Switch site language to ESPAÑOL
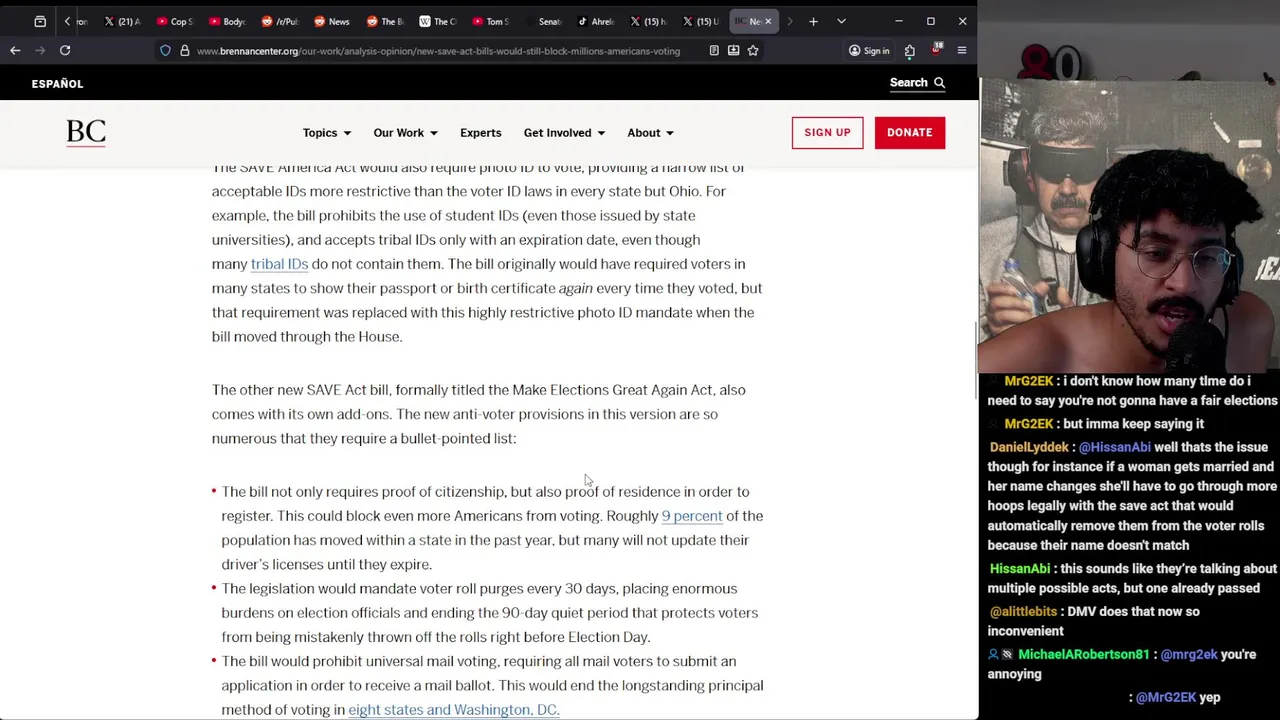The height and width of the screenshot is (720, 1280). coord(57,84)
